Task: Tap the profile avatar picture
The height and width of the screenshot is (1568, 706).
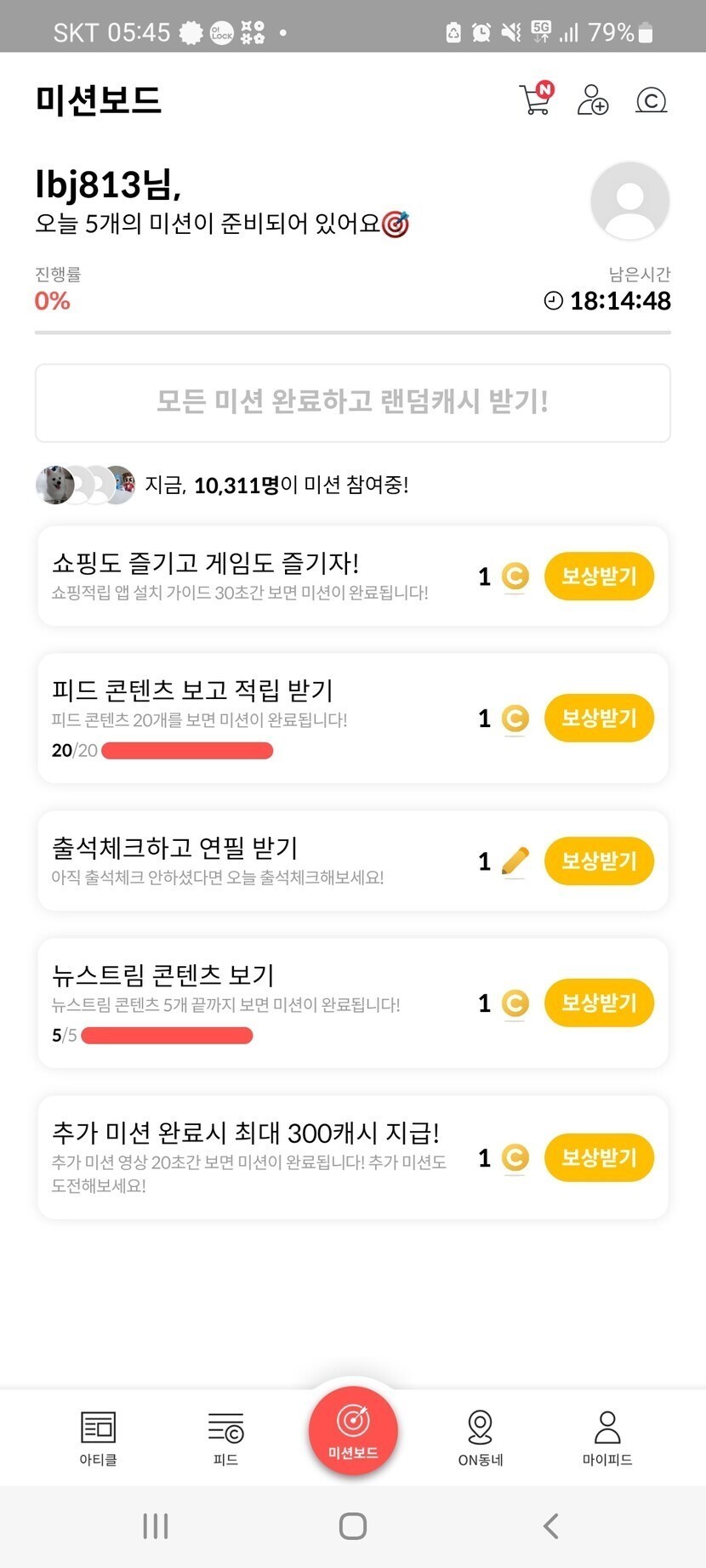Action: 629,201
